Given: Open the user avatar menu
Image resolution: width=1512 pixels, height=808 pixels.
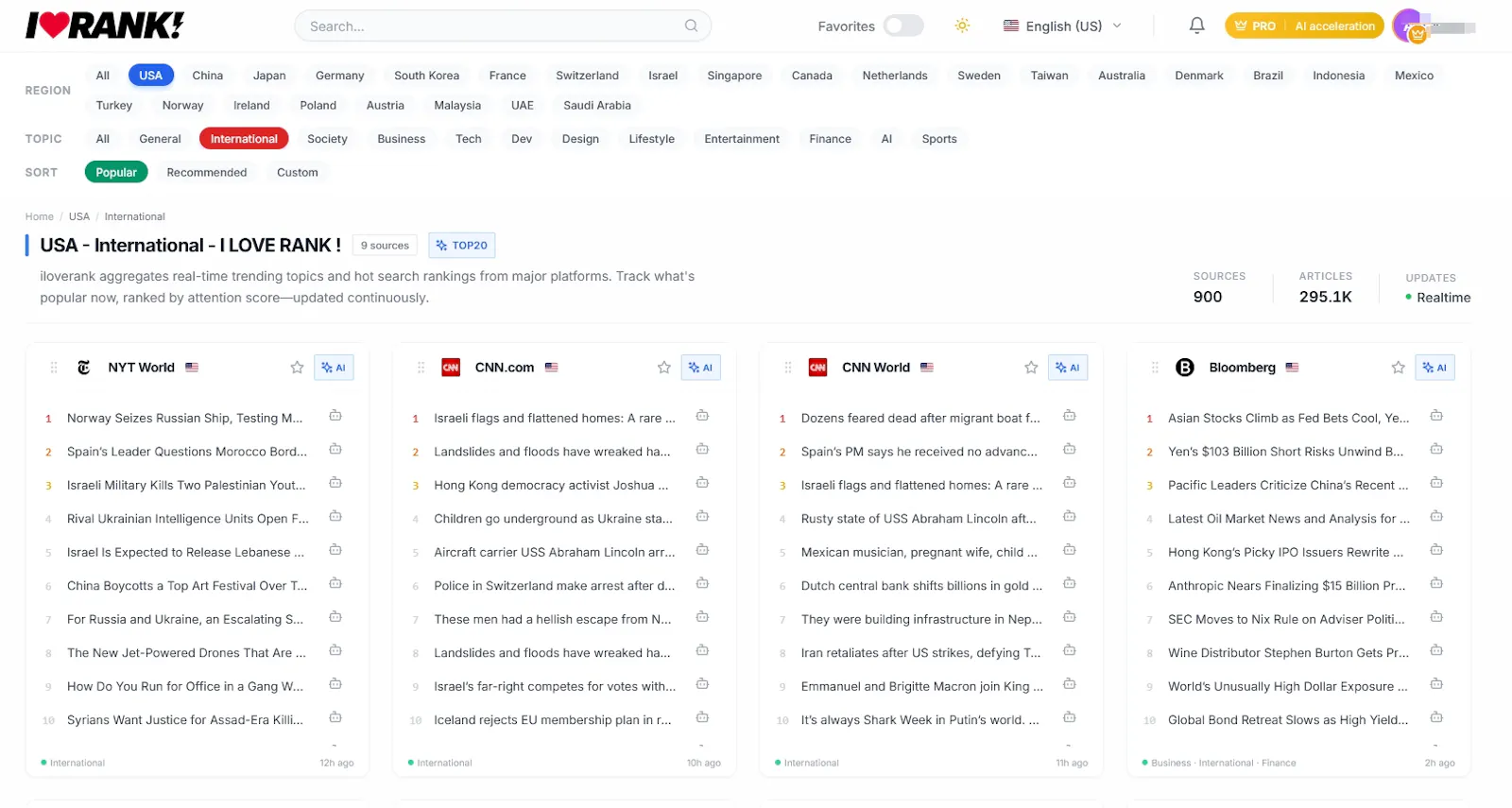Looking at the screenshot, I should click(x=1409, y=26).
